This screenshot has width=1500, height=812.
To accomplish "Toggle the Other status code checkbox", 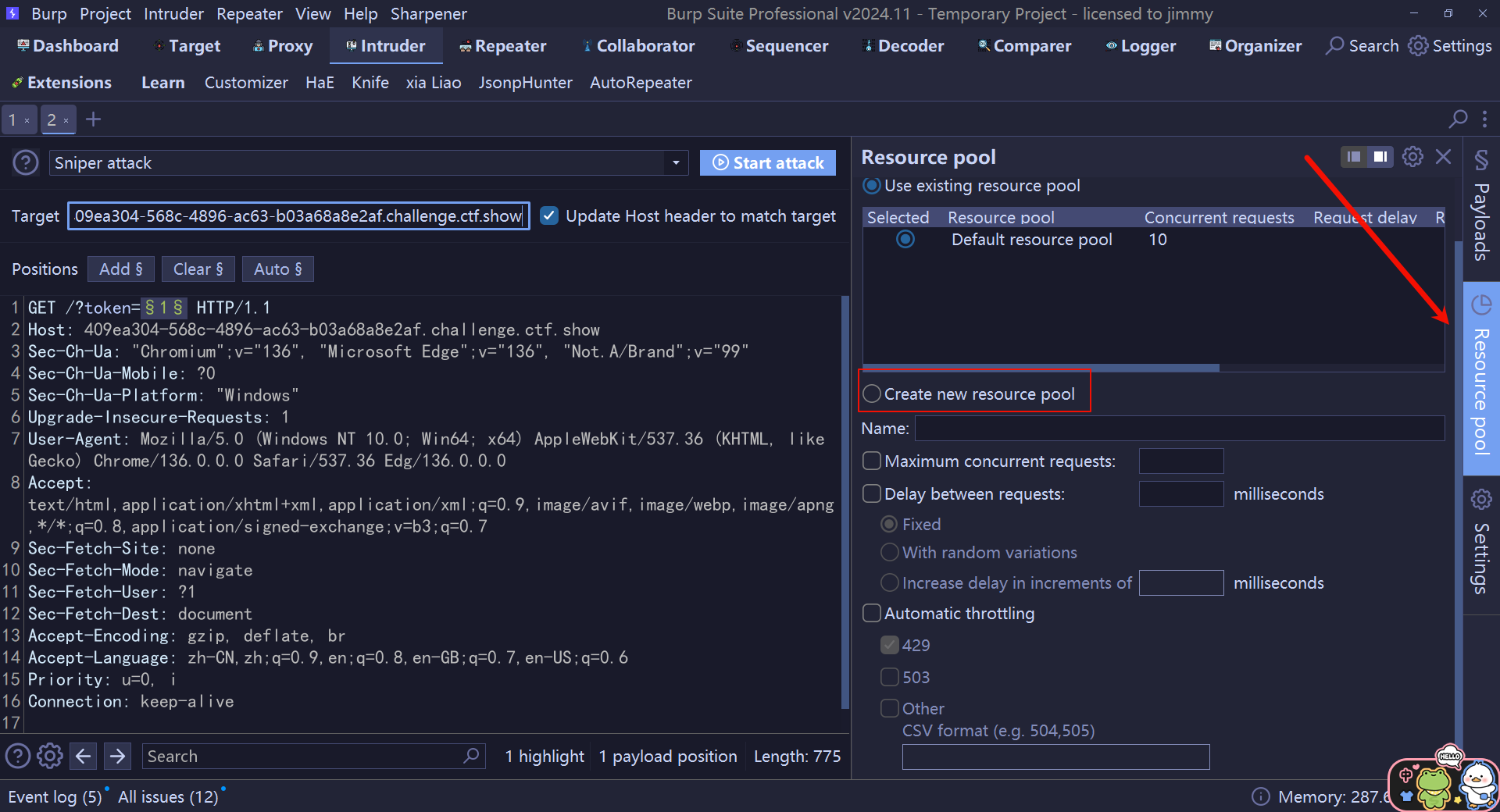I will tap(890, 708).
